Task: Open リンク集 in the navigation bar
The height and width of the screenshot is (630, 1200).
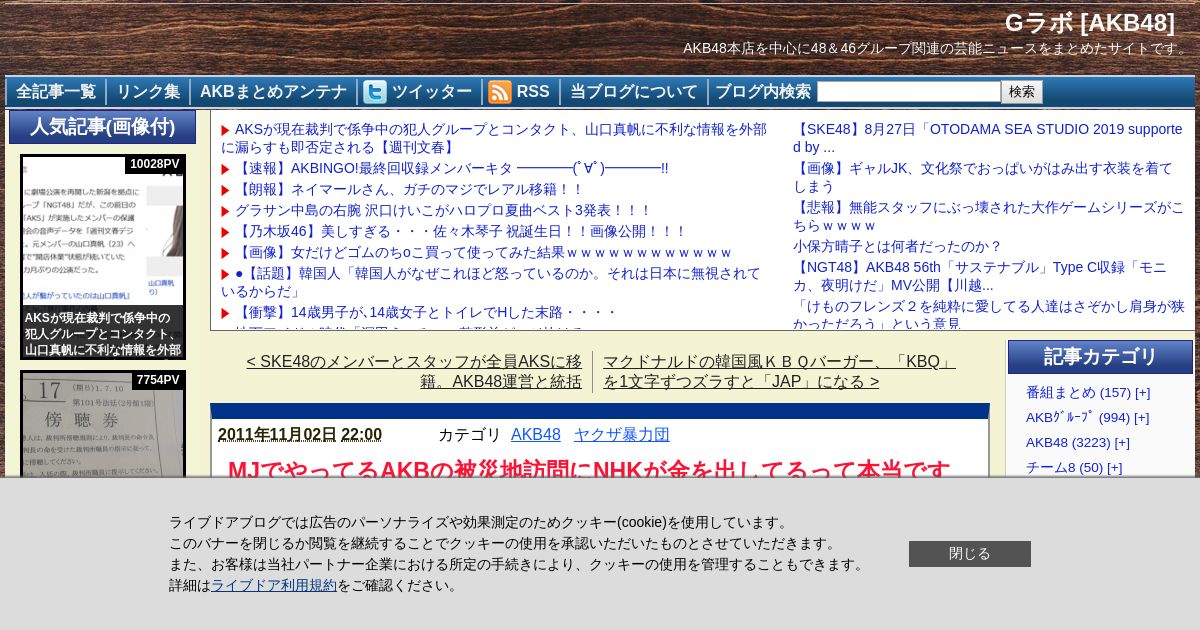Action: pos(148,92)
